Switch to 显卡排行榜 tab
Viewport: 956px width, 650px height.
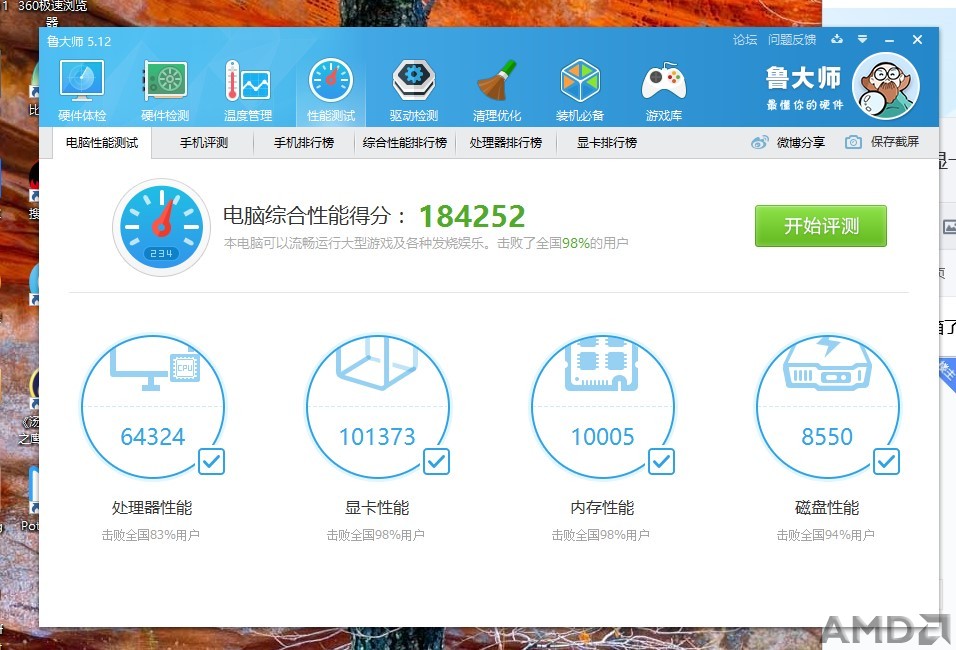[x=607, y=143]
